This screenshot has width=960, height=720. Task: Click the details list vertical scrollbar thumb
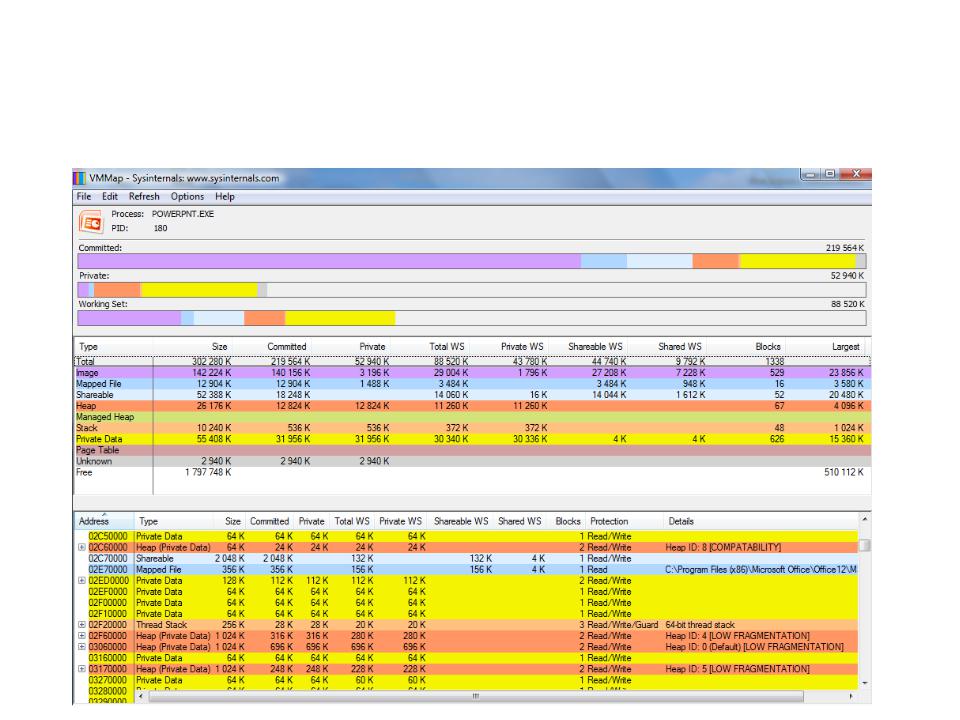[864, 544]
